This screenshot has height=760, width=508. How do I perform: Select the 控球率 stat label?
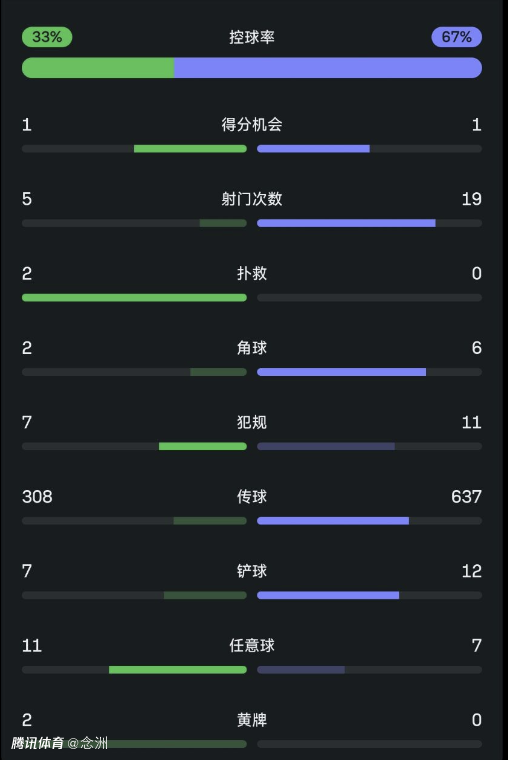click(x=252, y=37)
